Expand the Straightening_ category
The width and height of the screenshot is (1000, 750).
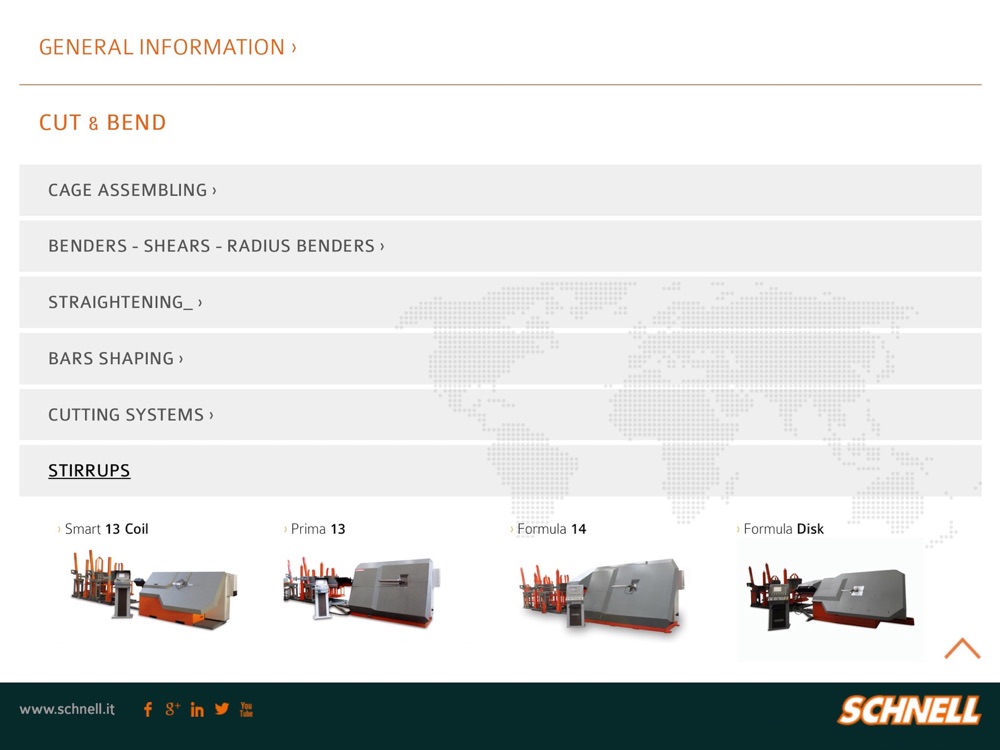point(500,302)
